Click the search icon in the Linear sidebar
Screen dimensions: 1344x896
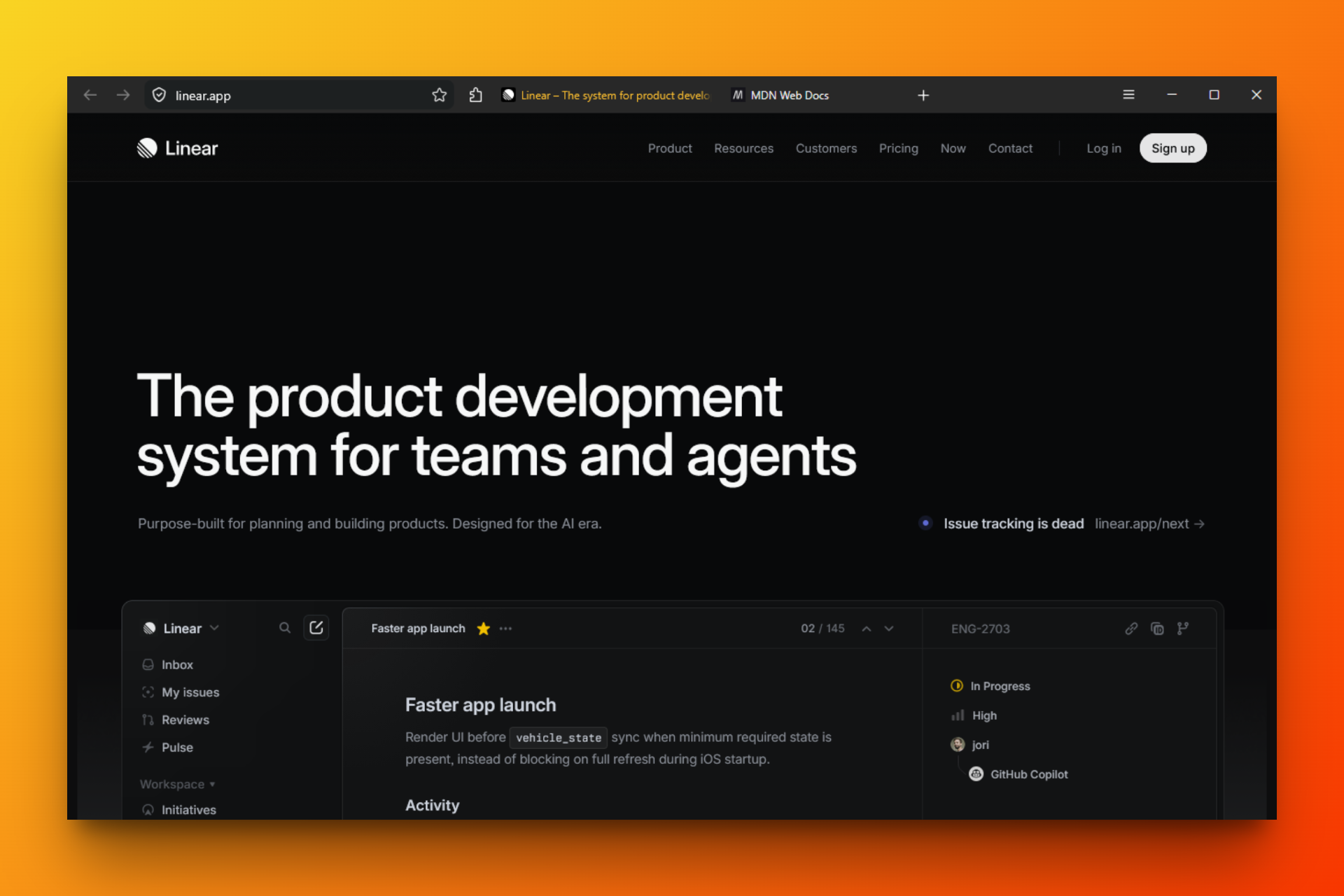point(285,628)
